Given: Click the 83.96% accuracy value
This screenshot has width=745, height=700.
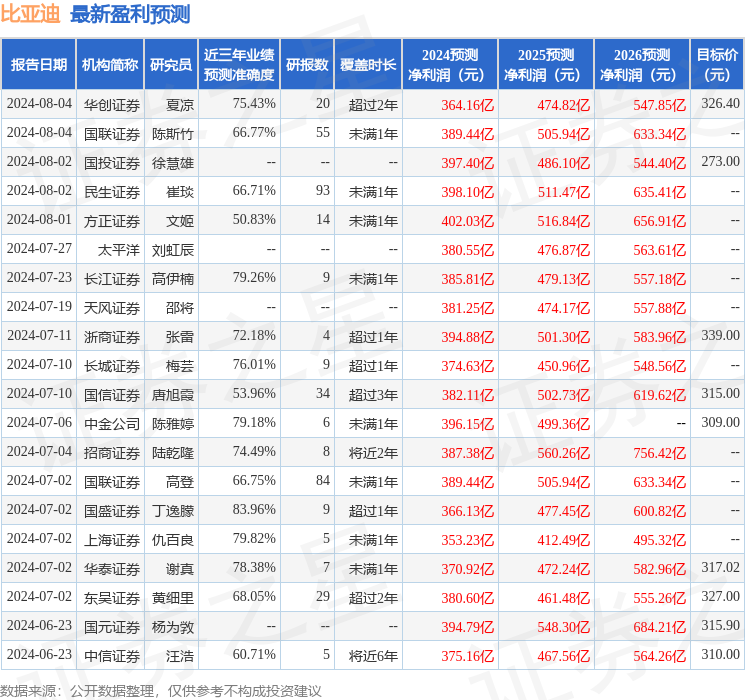Looking at the screenshot, I should (254, 509).
